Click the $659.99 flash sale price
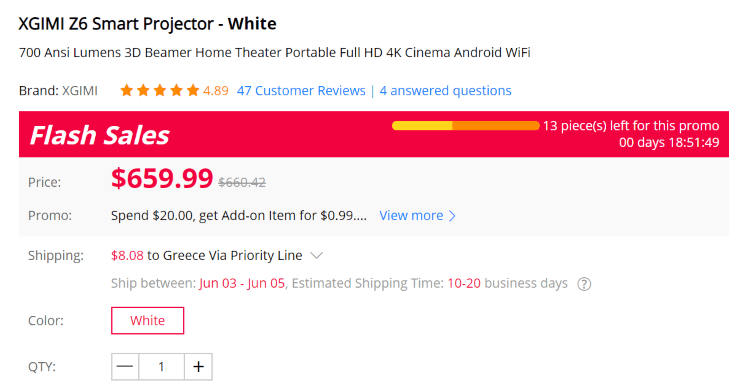The width and height of the screenshot is (750, 388). [162, 178]
